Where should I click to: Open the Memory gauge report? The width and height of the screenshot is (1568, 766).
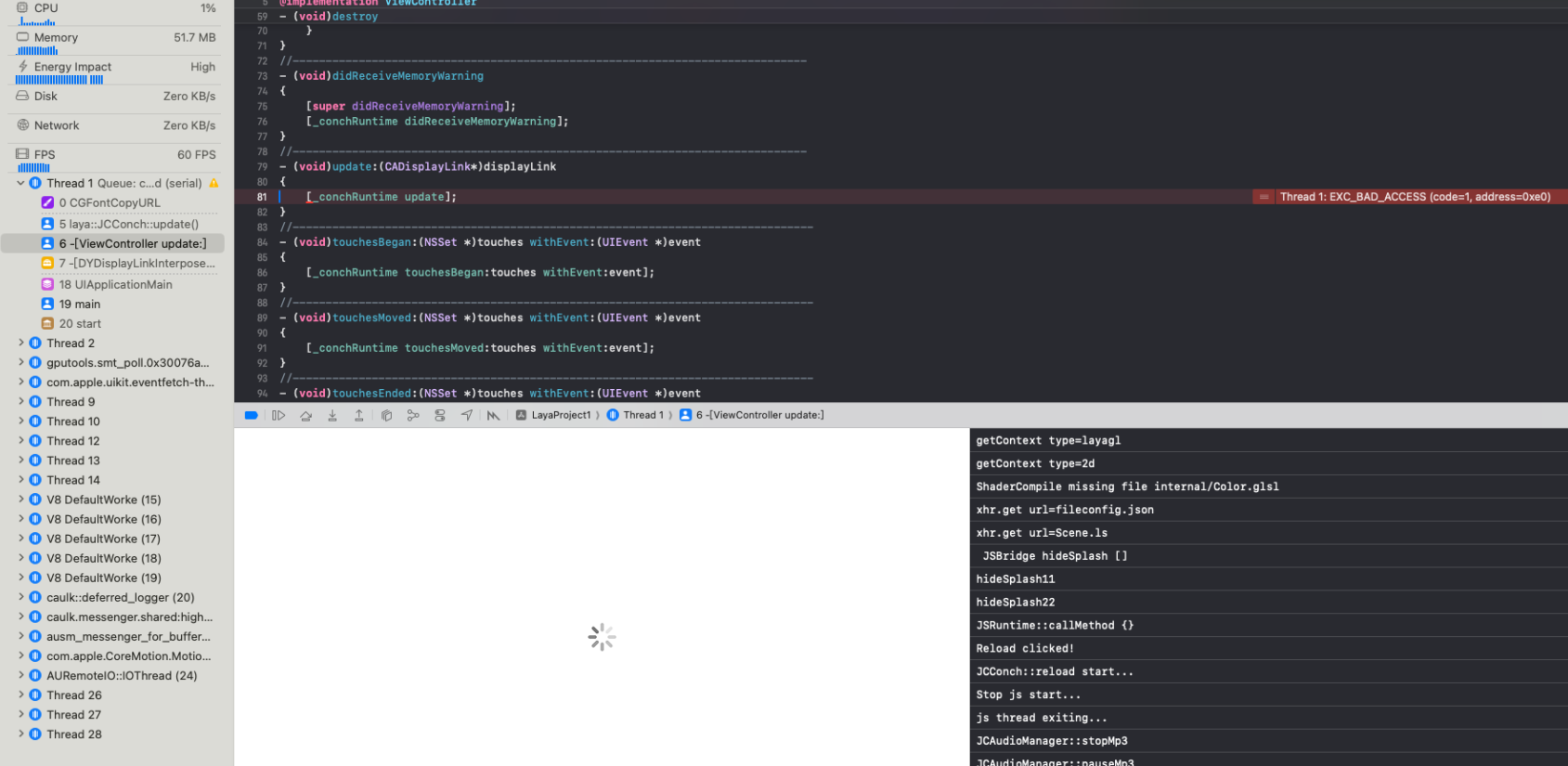point(115,38)
